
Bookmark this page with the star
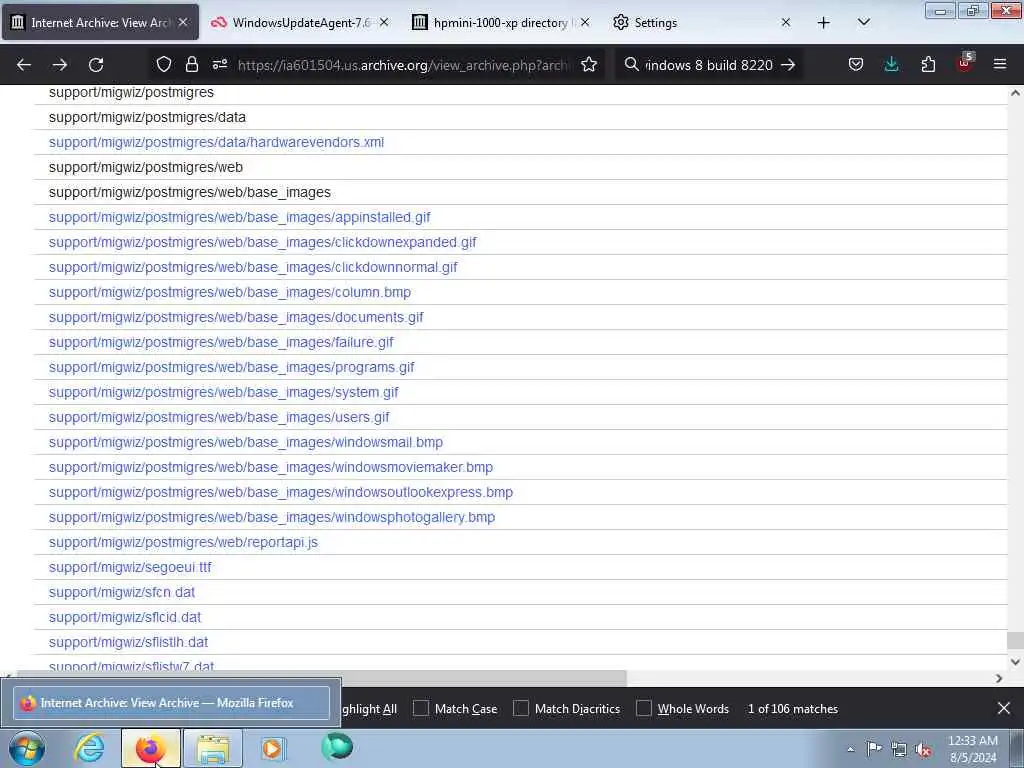tap(589, 64)
